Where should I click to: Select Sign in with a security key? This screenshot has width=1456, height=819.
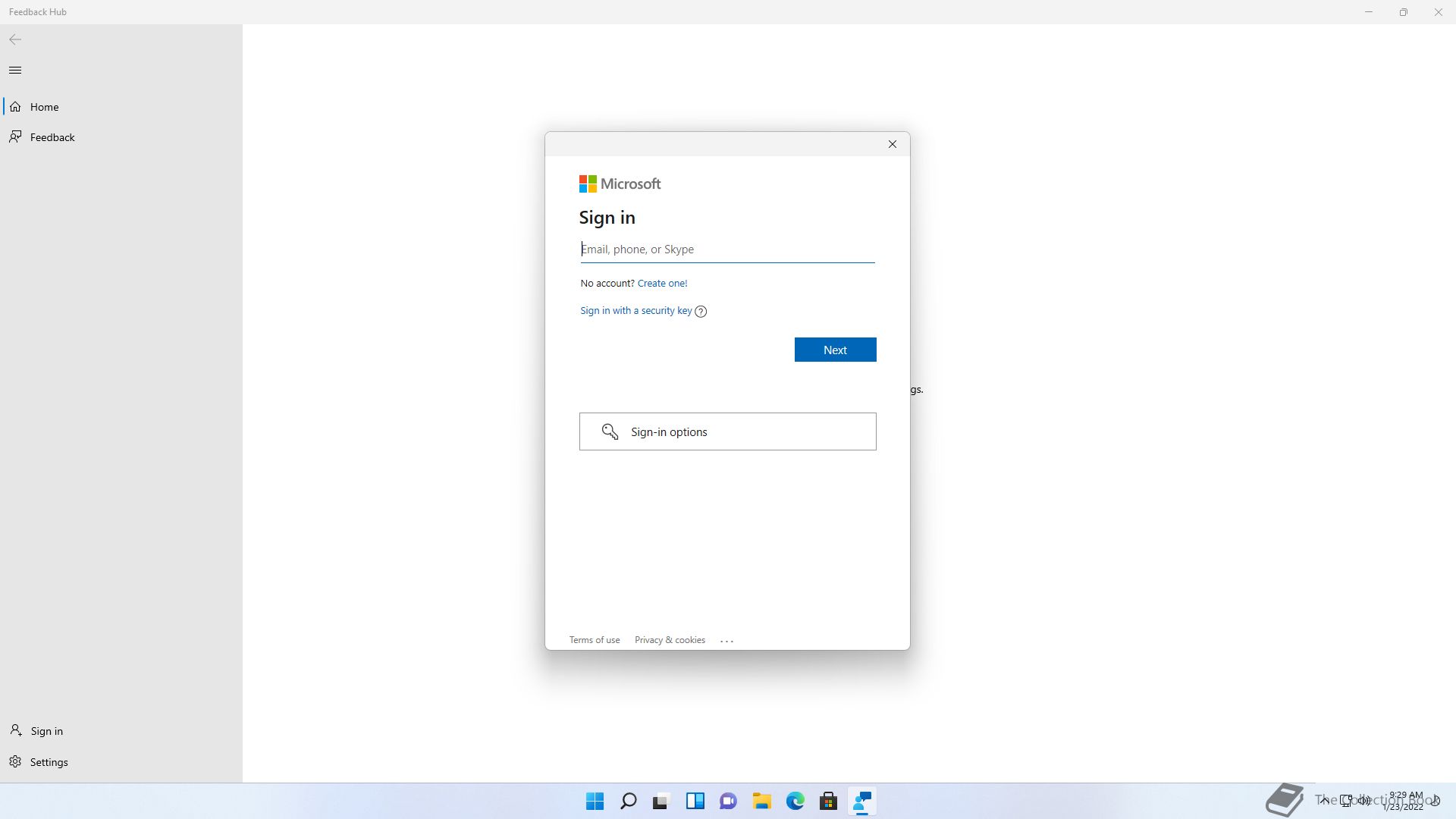click(x=636, y=311)
